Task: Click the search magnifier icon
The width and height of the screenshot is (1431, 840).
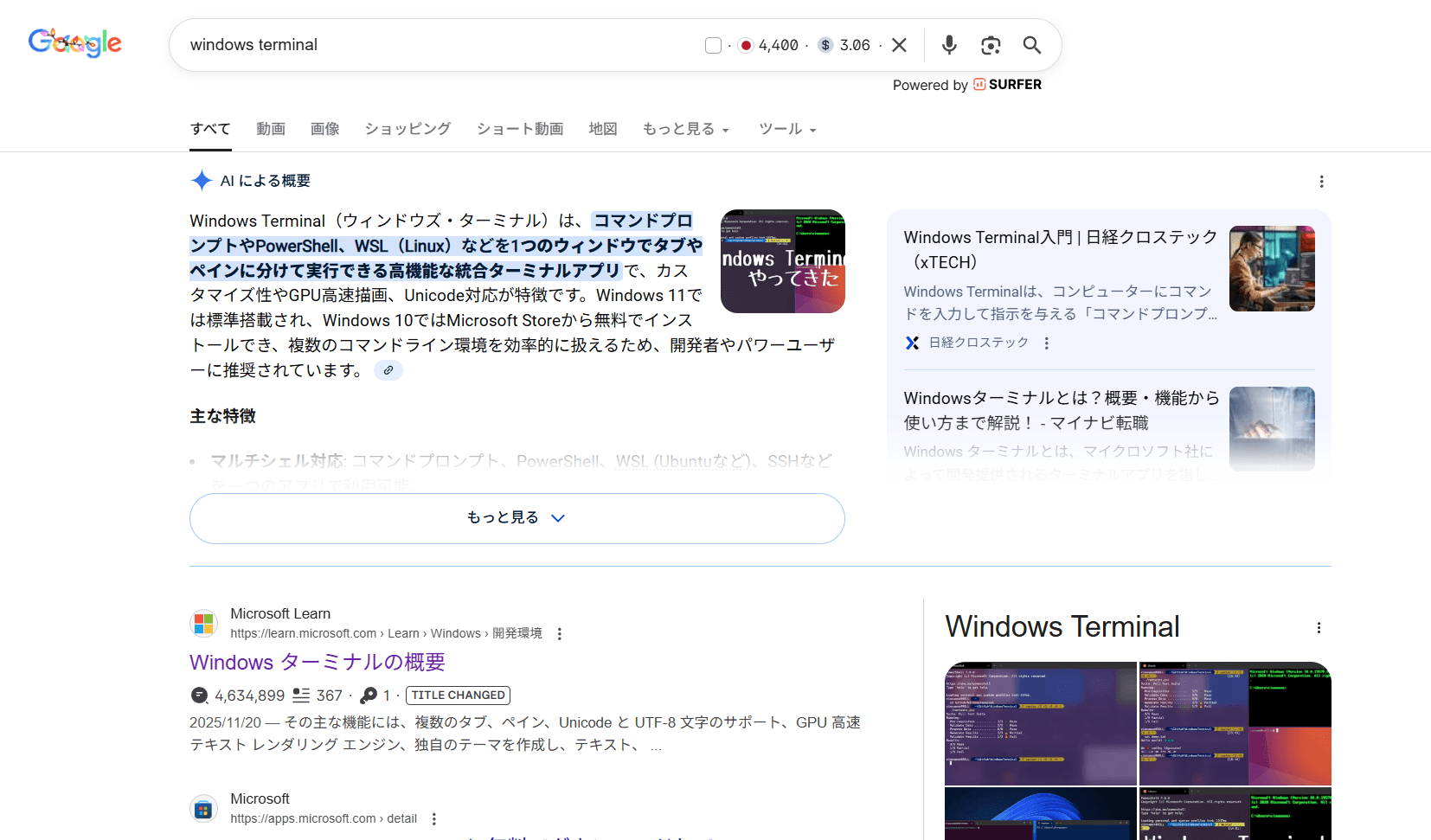Action: pyautogui.click(x=1031, y=44)
